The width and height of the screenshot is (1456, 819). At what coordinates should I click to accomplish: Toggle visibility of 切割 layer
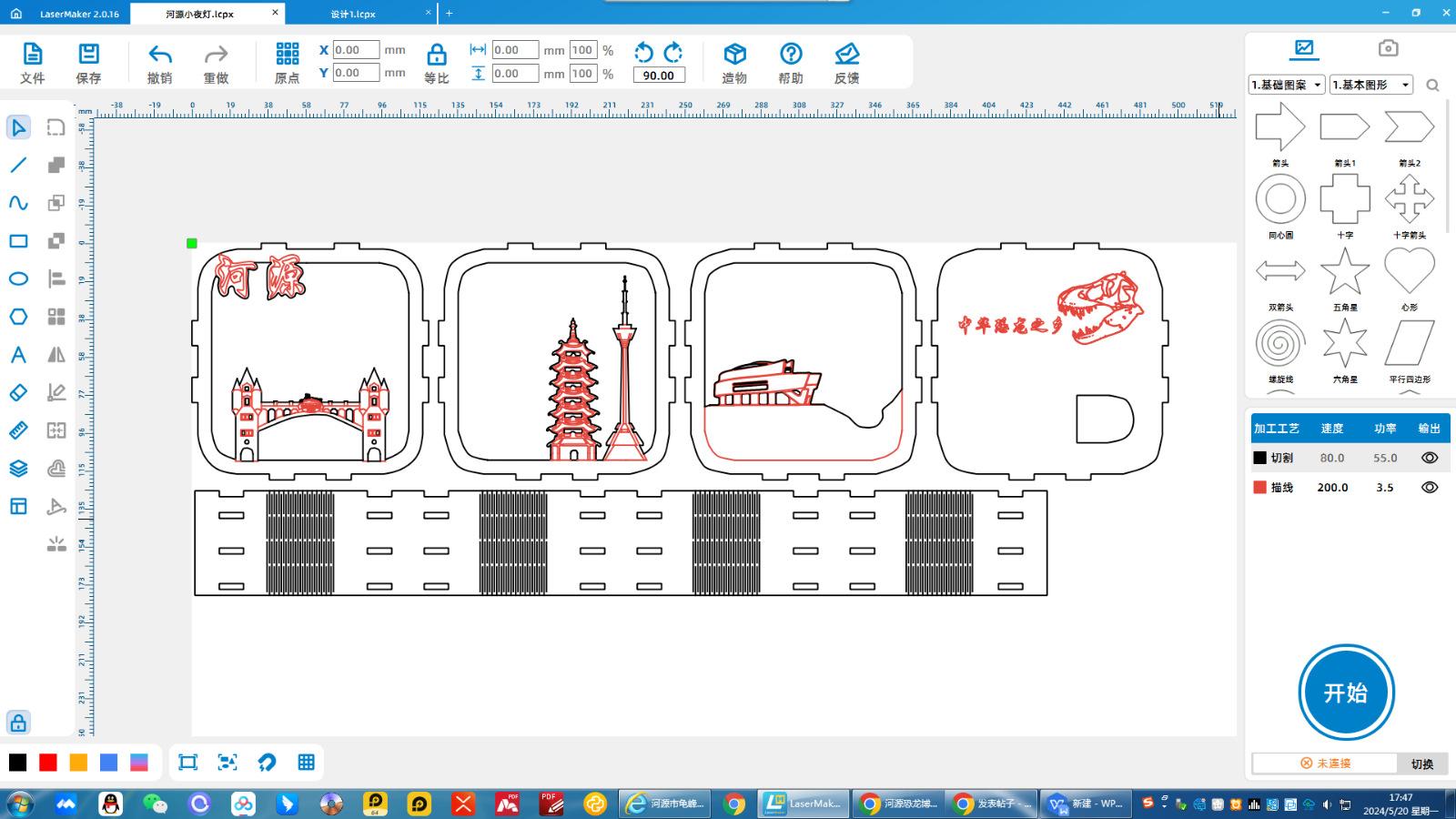click(x=1430, y=458)
